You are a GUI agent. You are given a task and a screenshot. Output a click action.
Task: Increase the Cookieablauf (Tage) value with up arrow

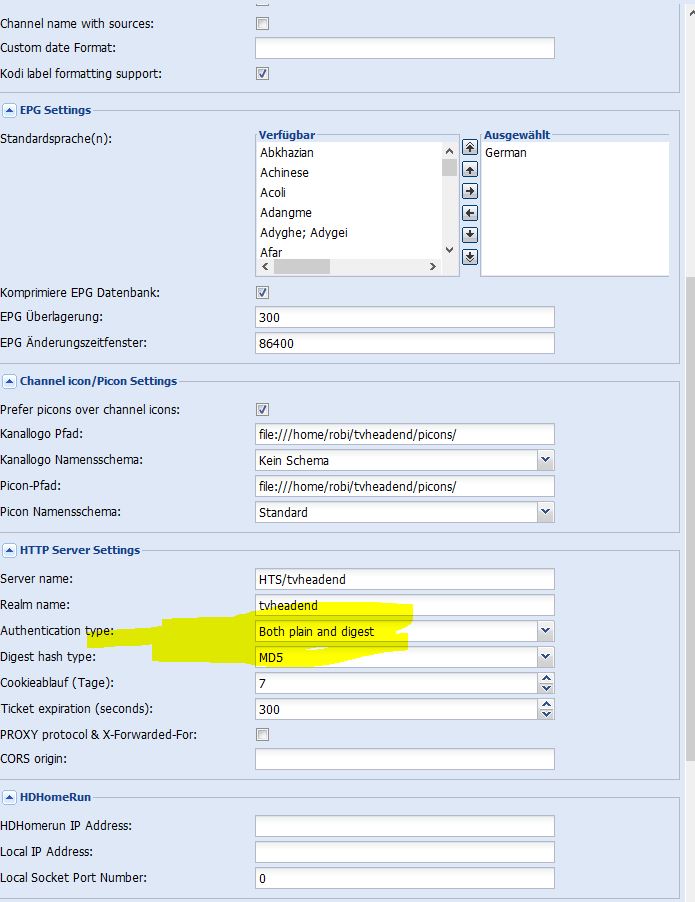click(x=546, y=678)
